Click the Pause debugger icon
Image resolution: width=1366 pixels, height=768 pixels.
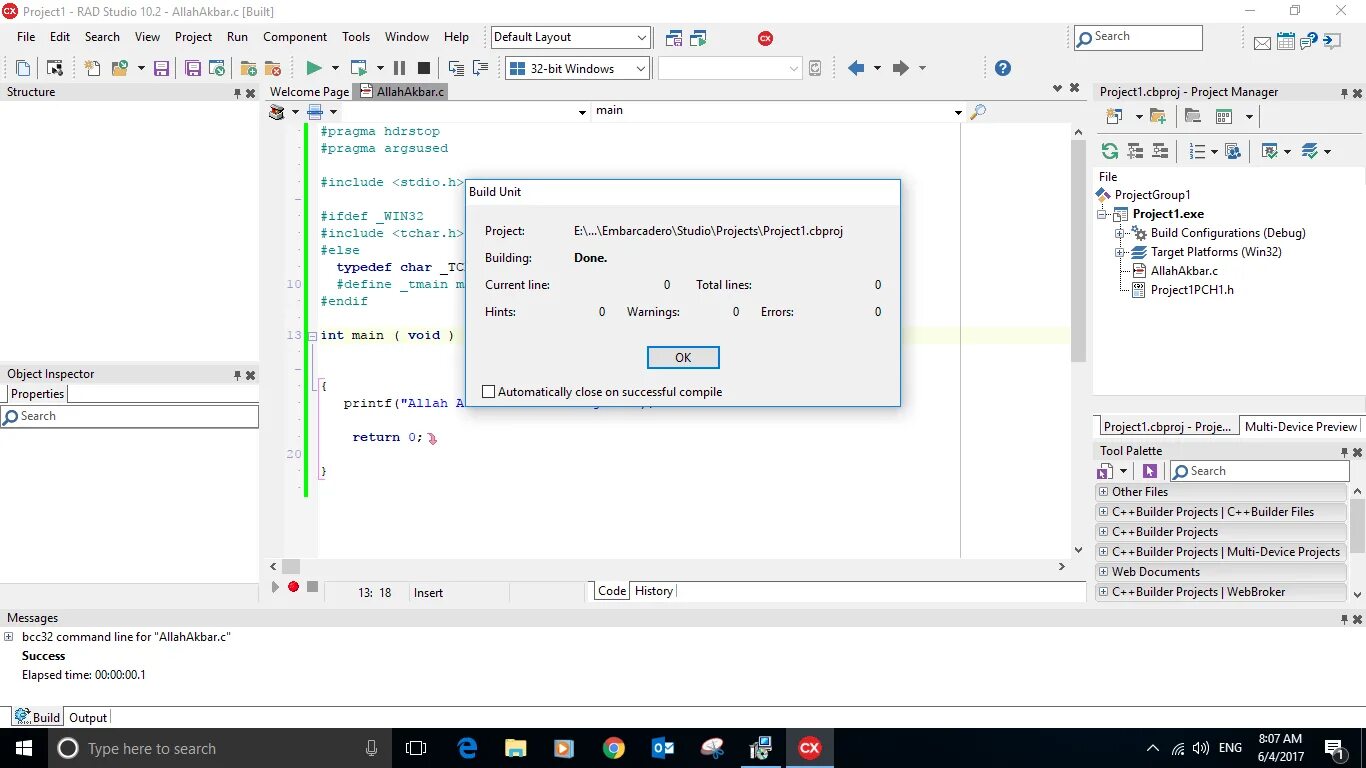point(399,68)
